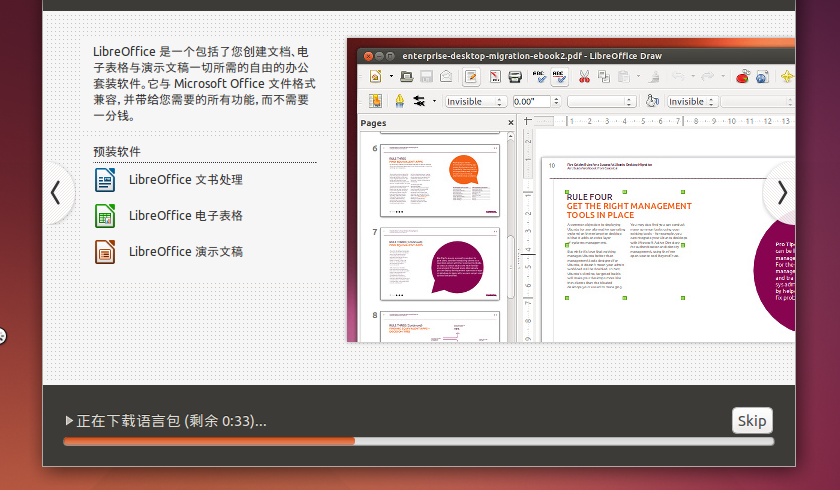Select page 7 thumbnail in Pages panel
Image resolution: width=840 pixels, height=490 pixels.
(x=440, y=264)
